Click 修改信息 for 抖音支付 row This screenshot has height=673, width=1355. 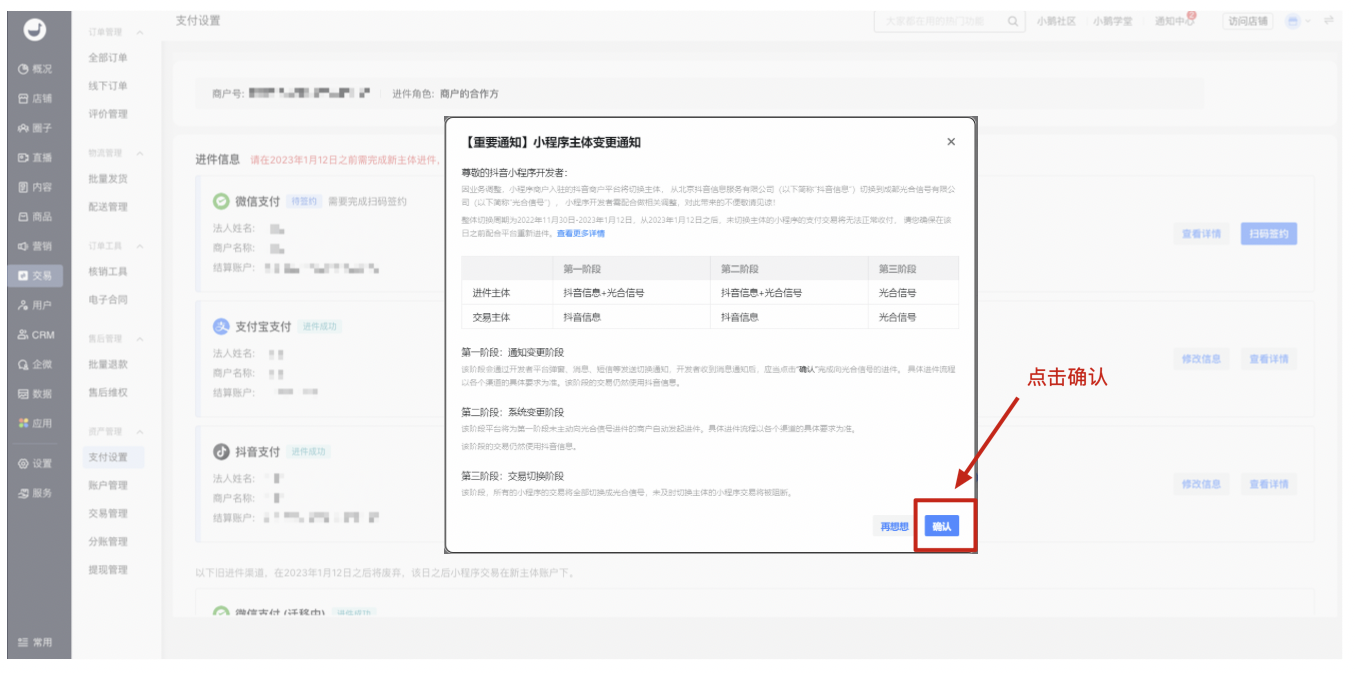tap(1201, 484)
